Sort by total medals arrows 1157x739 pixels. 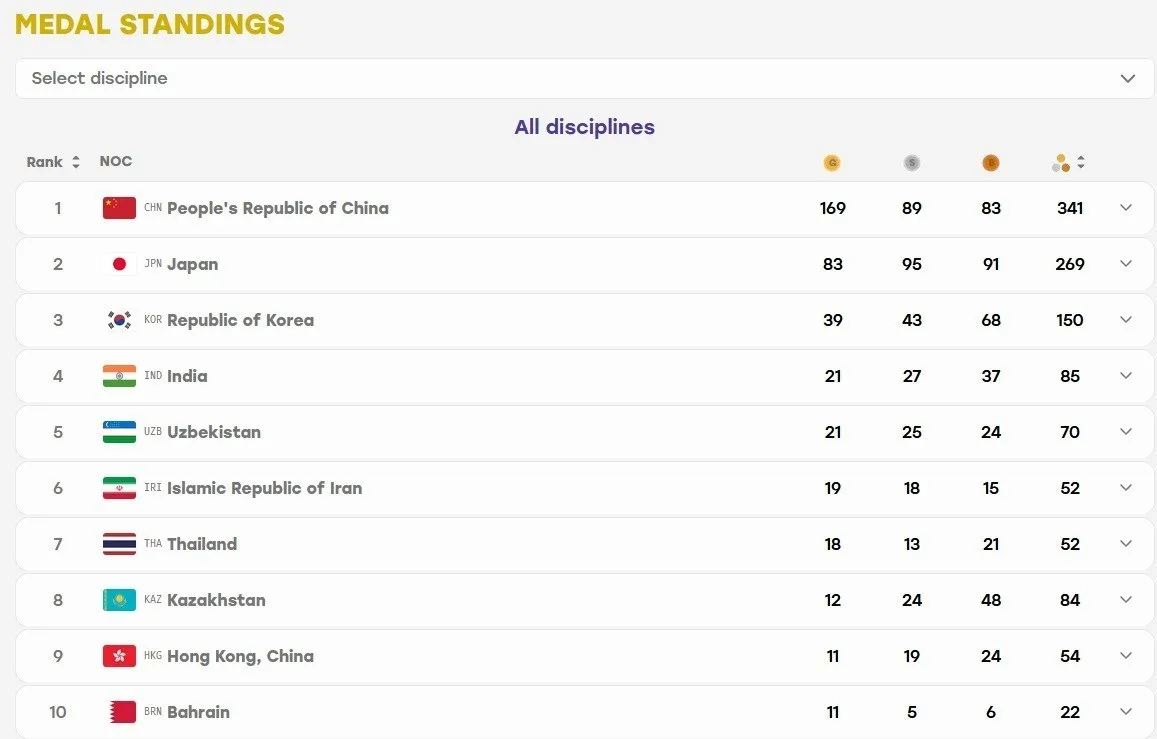pos(1081,162)
